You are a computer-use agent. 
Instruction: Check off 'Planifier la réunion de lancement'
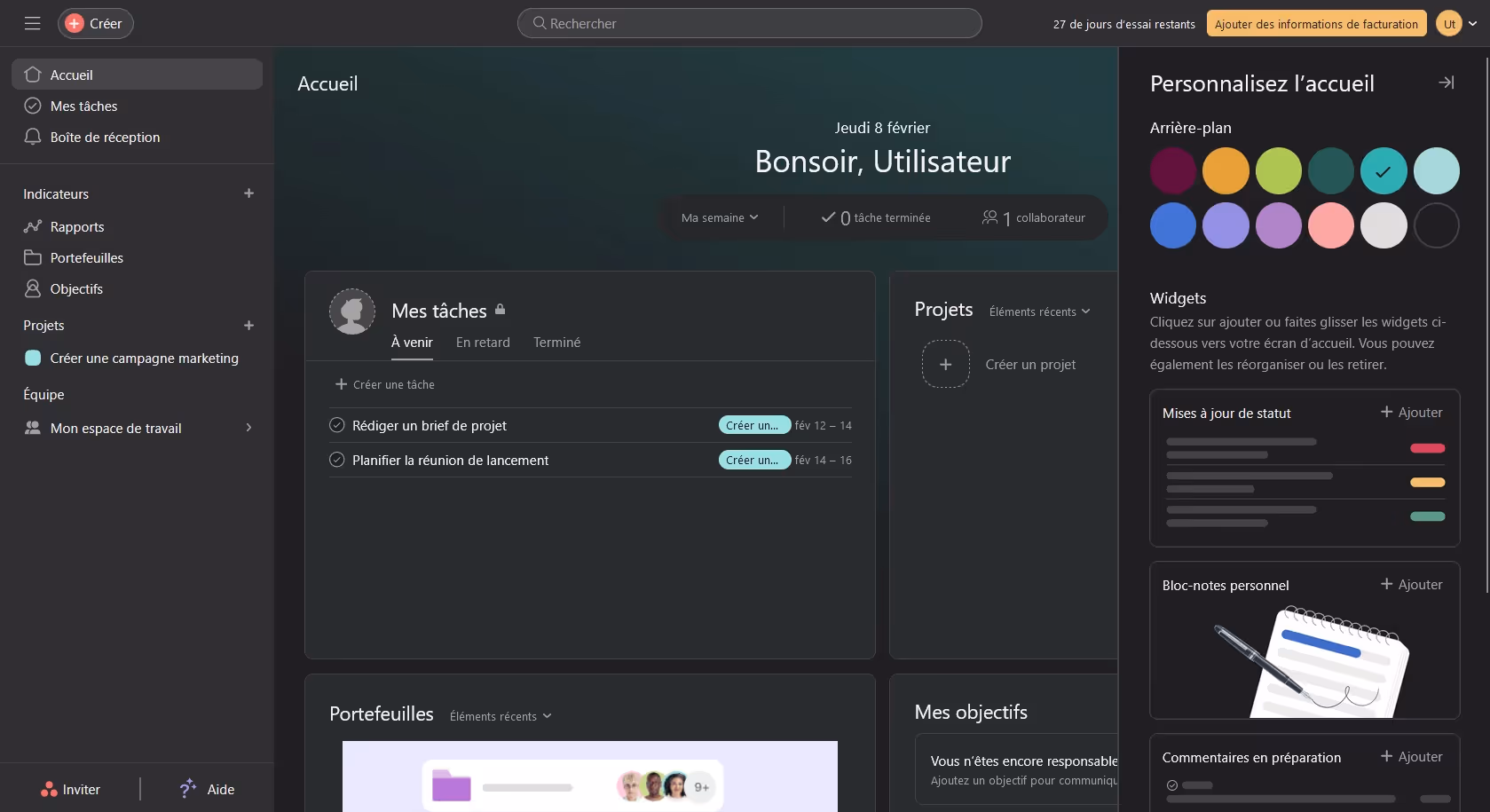click(x=336, y=460)
